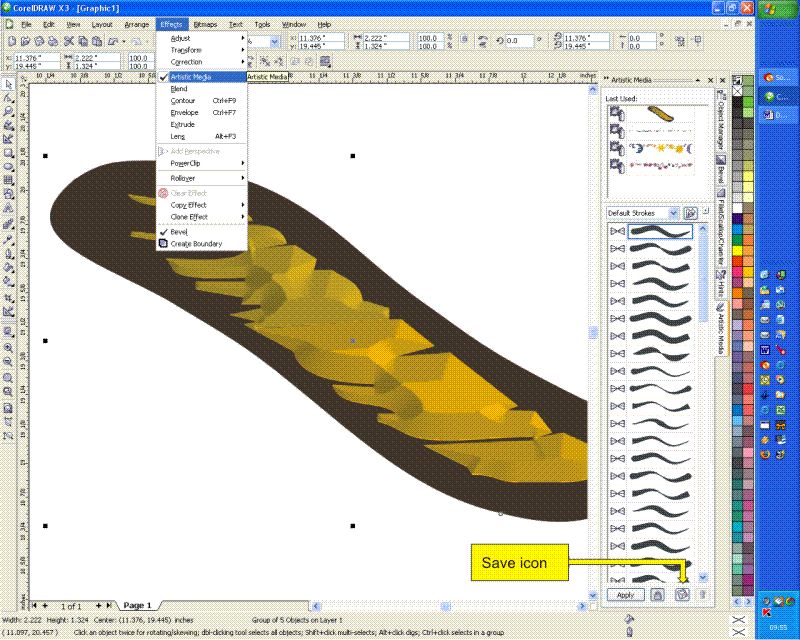Click Create Boundary in the Effects menu
The width and height of the screenshot is (800, 640).
coord(196,244)
